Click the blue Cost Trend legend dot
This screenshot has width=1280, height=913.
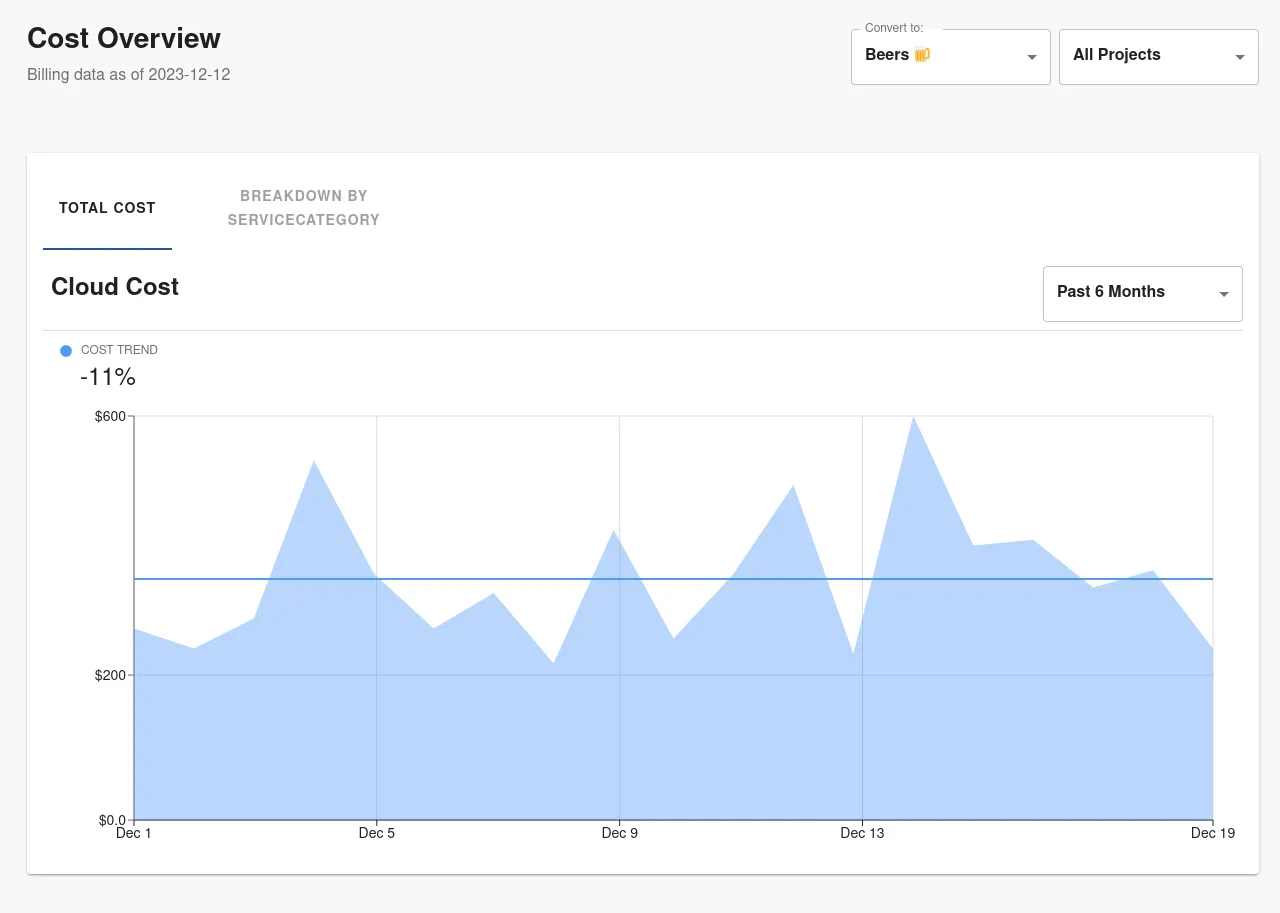click(x=66, y=351)
